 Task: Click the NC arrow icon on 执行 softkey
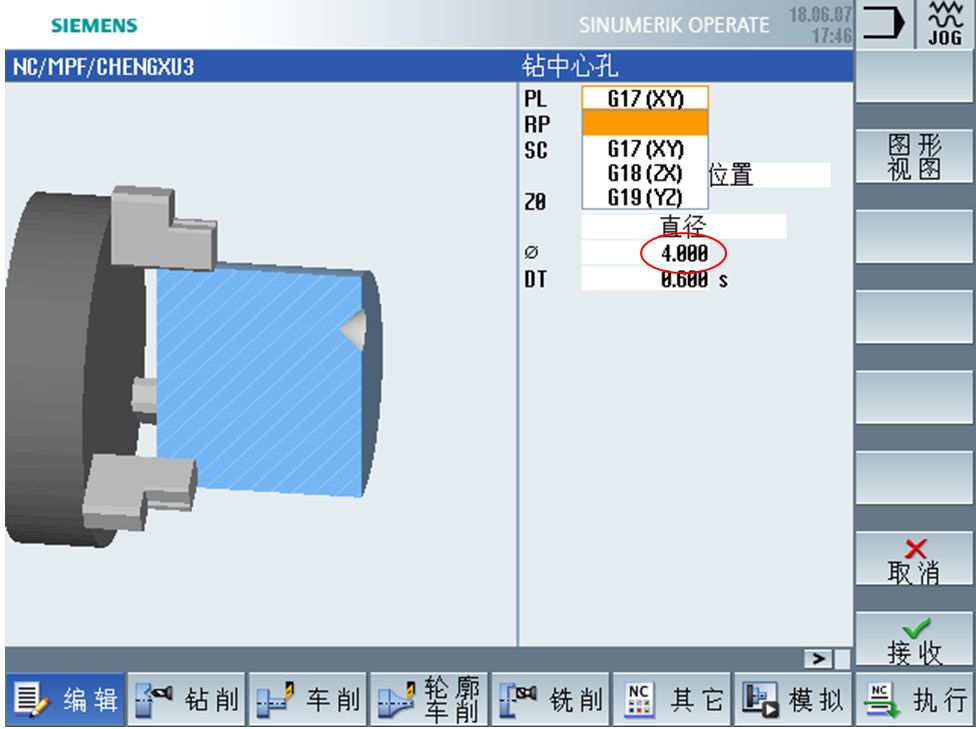[882, 700]
